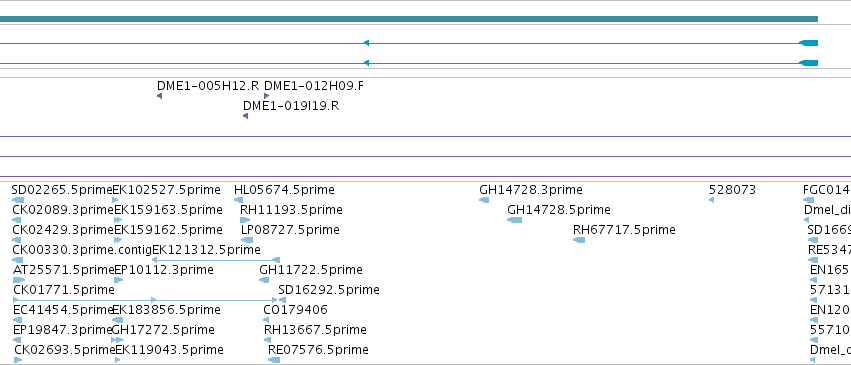
Task: Click the RH13667.5prime feature label
Action: (315, 330)
